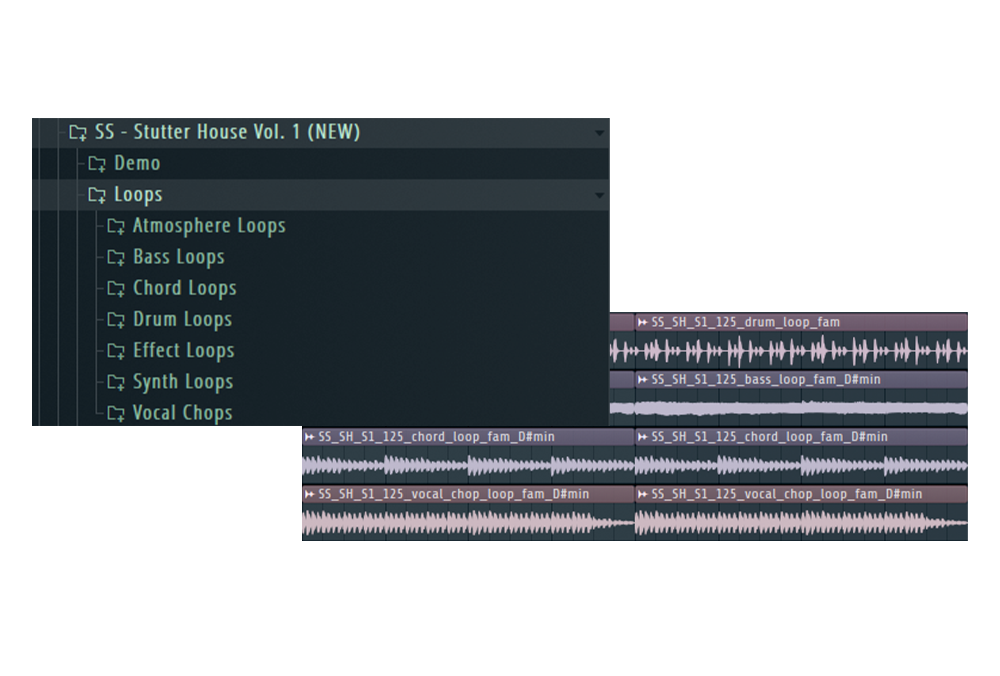1000x676 pixels.
Task: Click the Drum Loops folder icon
Action: click(116, 320)
